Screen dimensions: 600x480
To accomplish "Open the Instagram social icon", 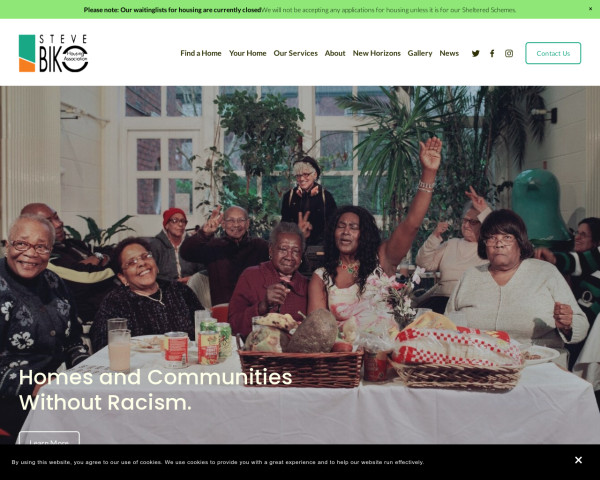I will pos(509,53).
